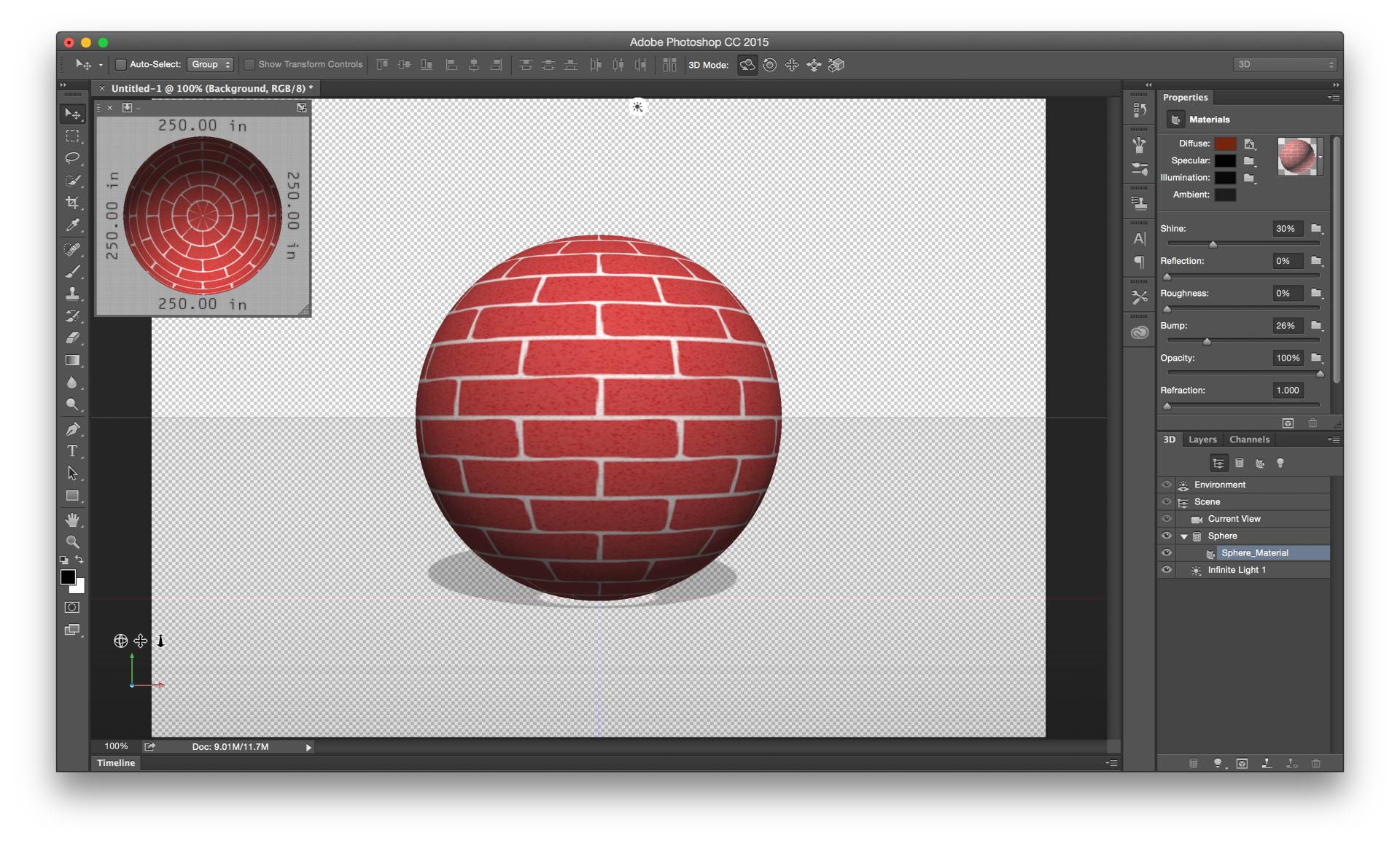The height and width of the screenshot is (849, 1400).
Task: Activate the 3D Rotate mode
Action: [747, 65]
